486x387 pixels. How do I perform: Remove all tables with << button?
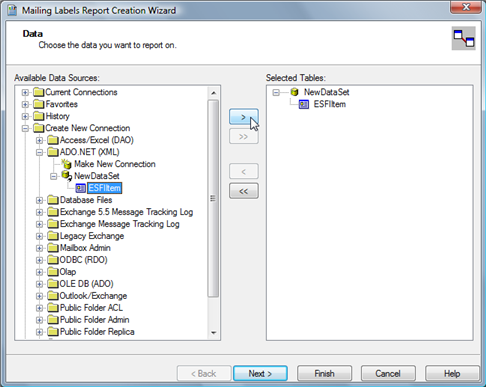click(x=244, y=191)
